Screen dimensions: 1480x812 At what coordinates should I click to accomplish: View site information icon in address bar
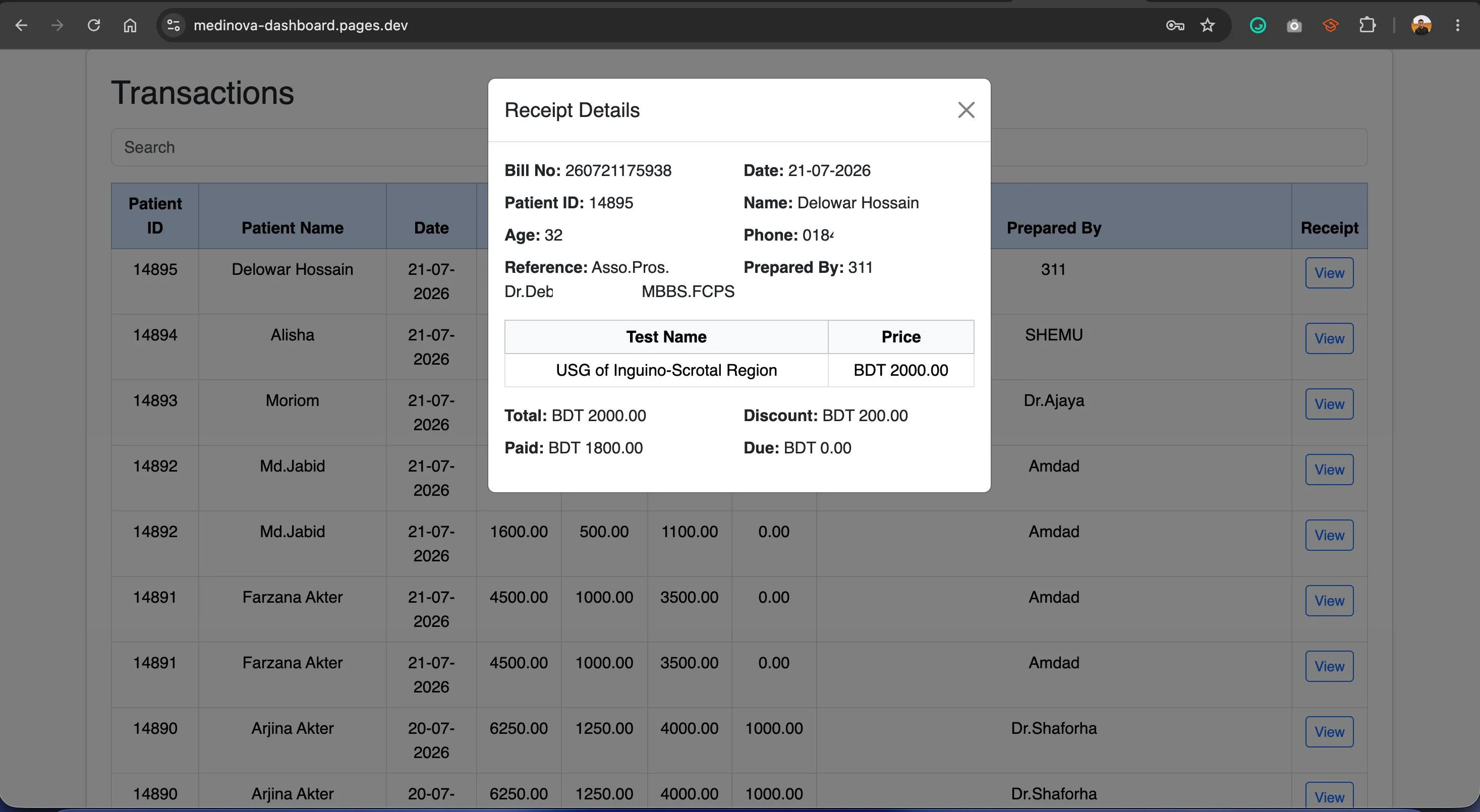173,25
